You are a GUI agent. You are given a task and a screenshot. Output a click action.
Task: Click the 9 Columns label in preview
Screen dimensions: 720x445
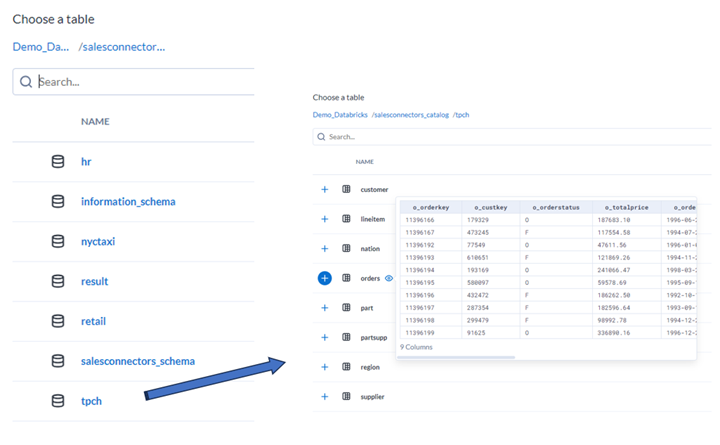(416, 347)
